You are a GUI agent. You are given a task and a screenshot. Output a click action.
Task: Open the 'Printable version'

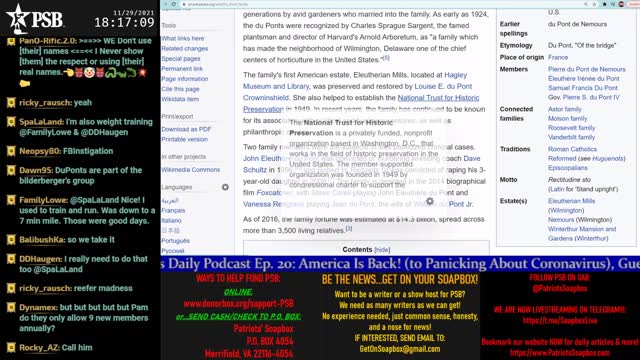coord(184,139)
